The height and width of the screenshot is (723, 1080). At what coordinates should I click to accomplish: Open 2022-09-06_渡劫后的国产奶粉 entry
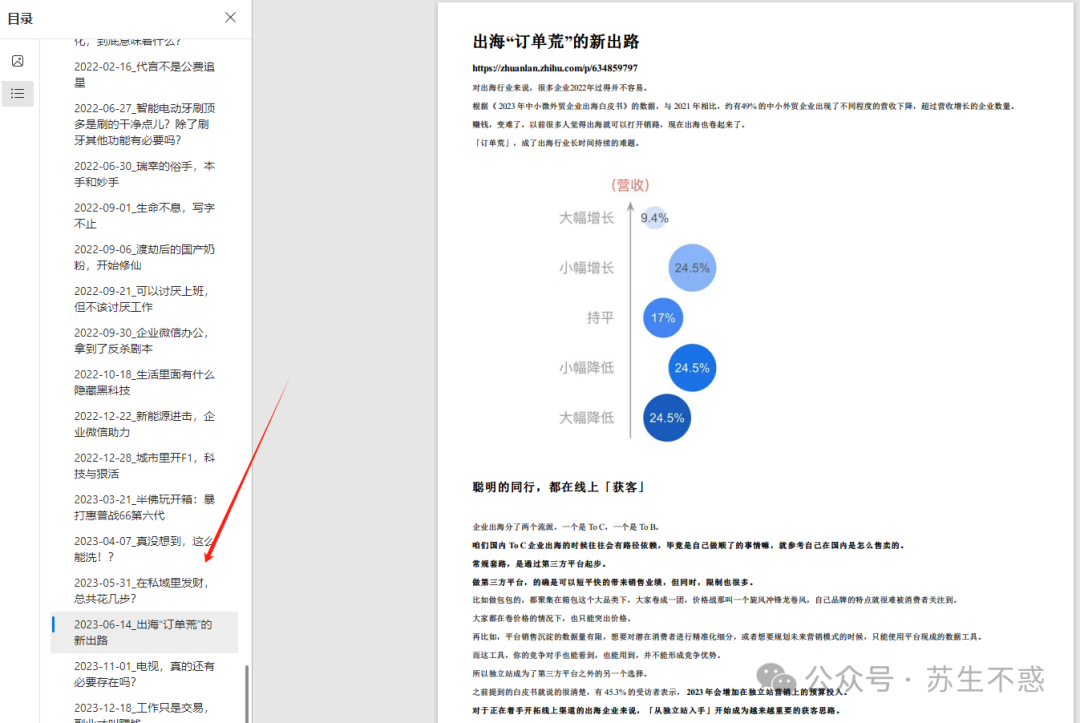[x=143, y=257]
